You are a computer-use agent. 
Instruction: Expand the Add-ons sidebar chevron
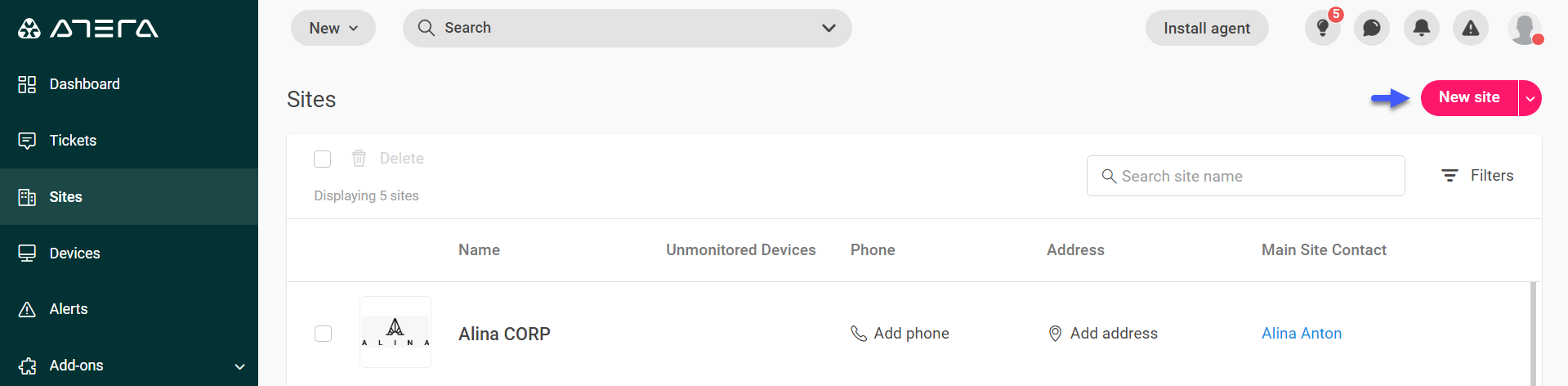(239, 366)
